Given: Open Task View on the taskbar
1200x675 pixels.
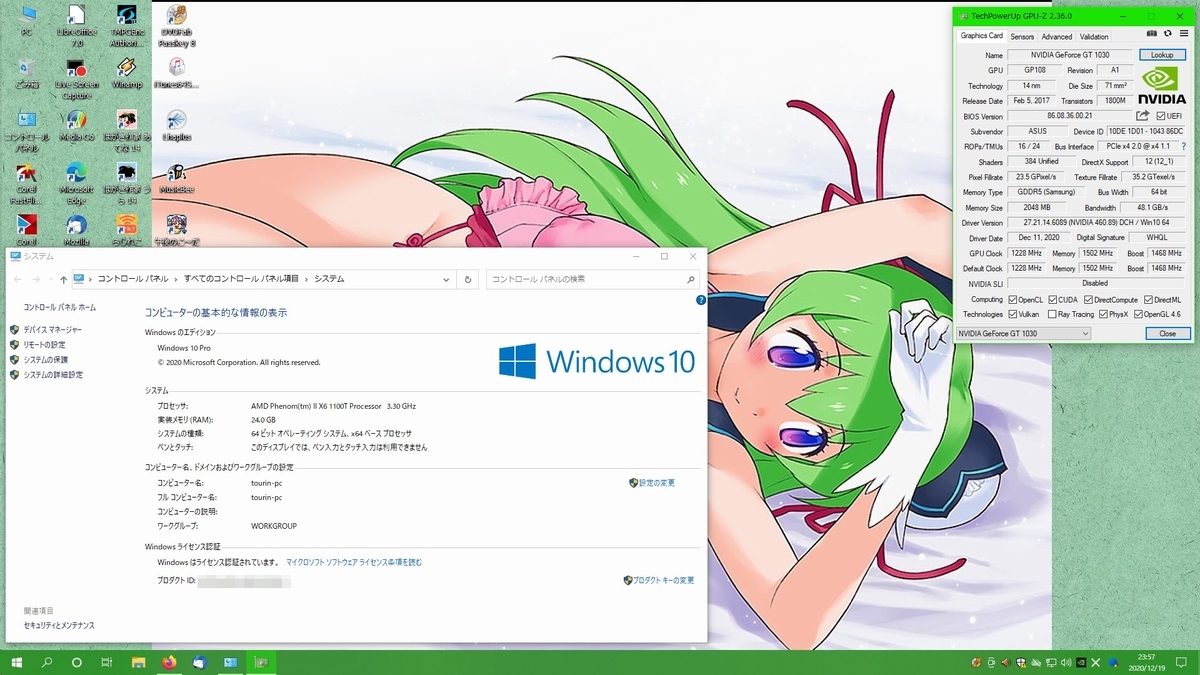Looking at the screenshot, I should 106,662.
